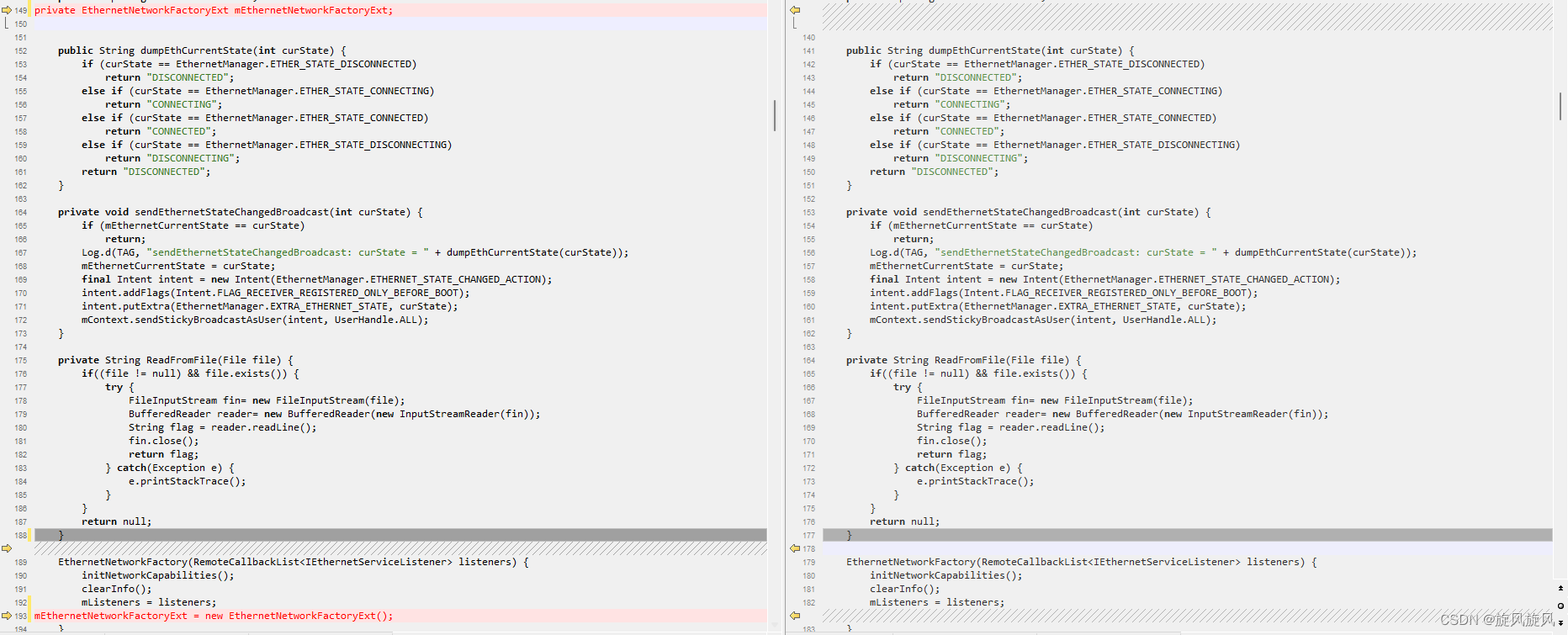The width and height of the screenshot is (1568, 635).
Task: Click left pane EthernetNetworkFactory constructor line 189
Action: pos(294,562)
